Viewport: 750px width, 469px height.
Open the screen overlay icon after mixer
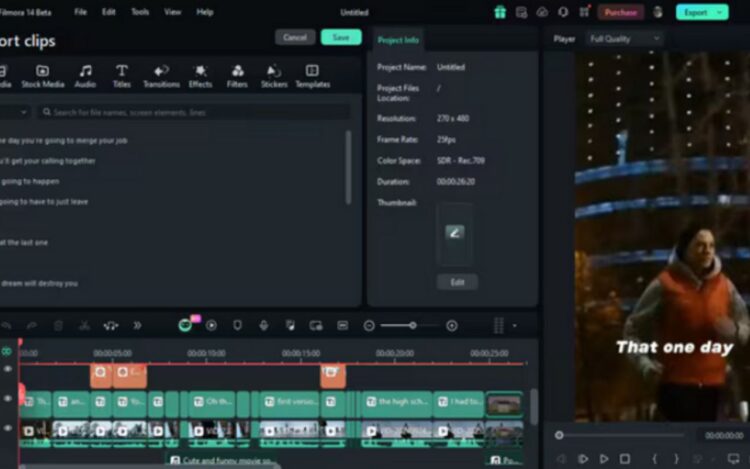click(x=316, y=326)
